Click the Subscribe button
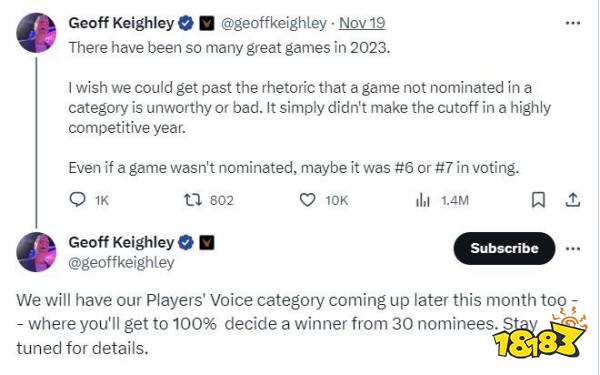Screen dimensions: 600x375 pos(504,248)
